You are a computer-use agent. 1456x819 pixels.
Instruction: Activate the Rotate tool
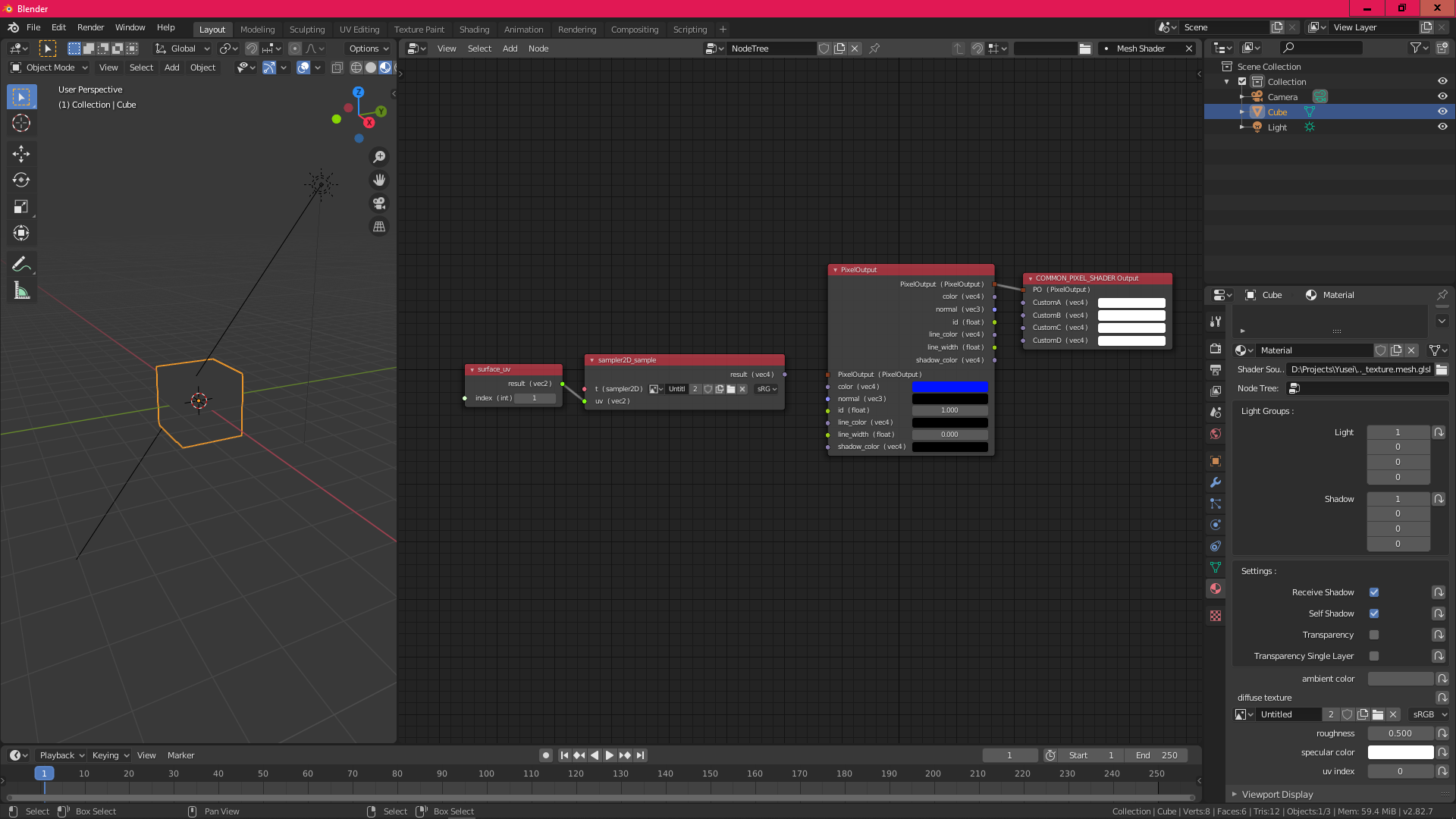click(x=21, y=180)
